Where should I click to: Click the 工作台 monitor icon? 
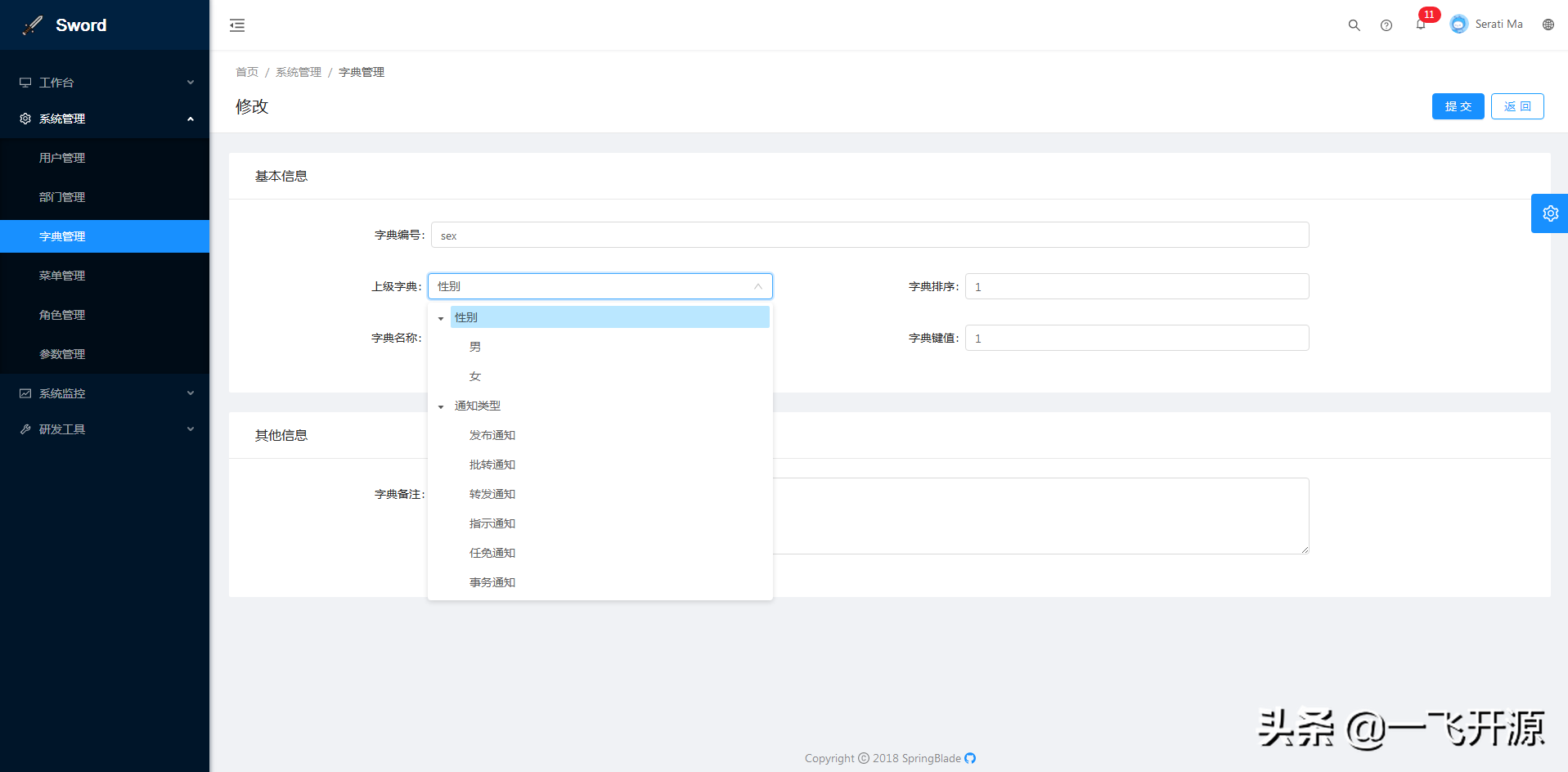[25, 83]
